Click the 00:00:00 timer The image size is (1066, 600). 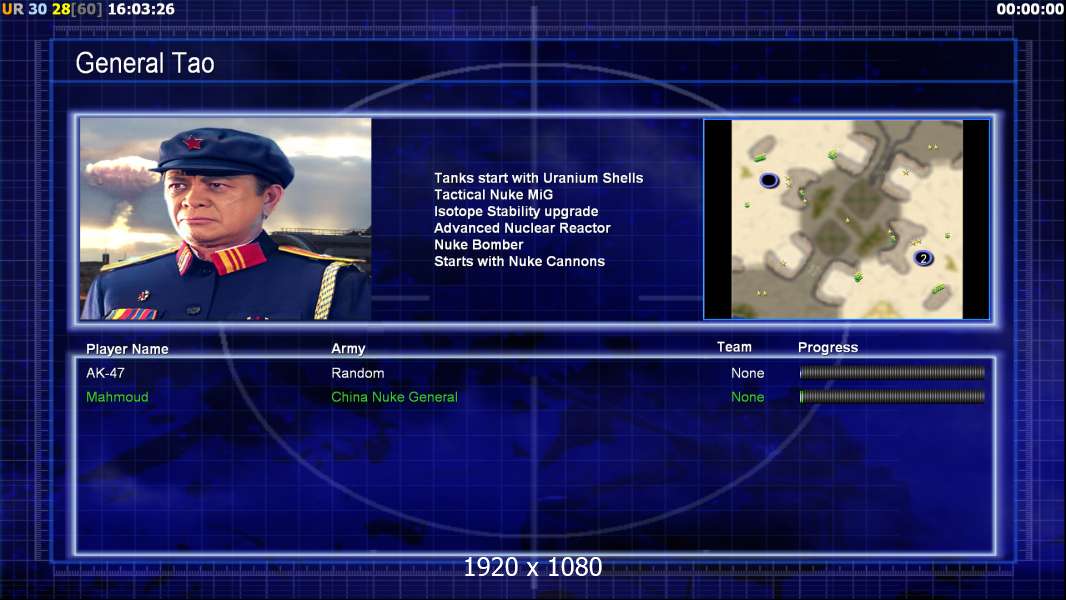[x=1030, y=9]
